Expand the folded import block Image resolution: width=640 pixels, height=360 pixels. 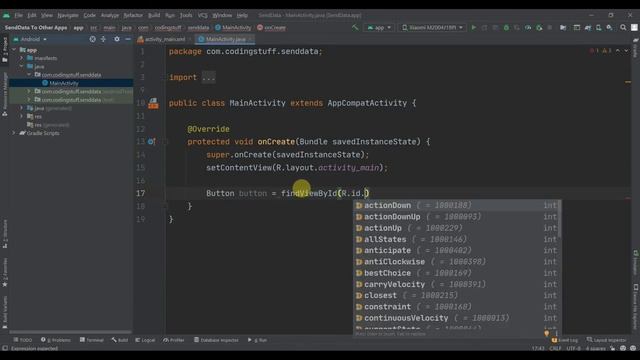click(x=209, y=77)
